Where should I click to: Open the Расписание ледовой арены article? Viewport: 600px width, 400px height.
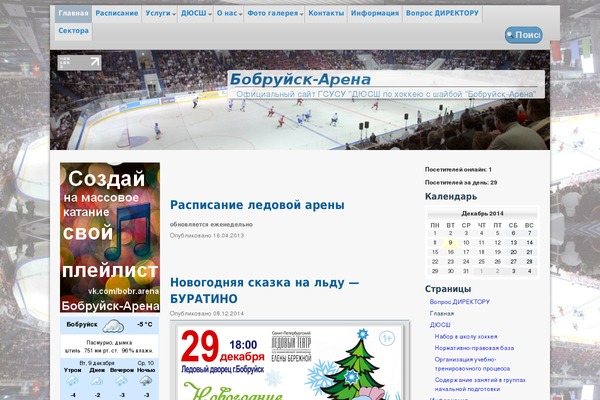tap(257, 205)
